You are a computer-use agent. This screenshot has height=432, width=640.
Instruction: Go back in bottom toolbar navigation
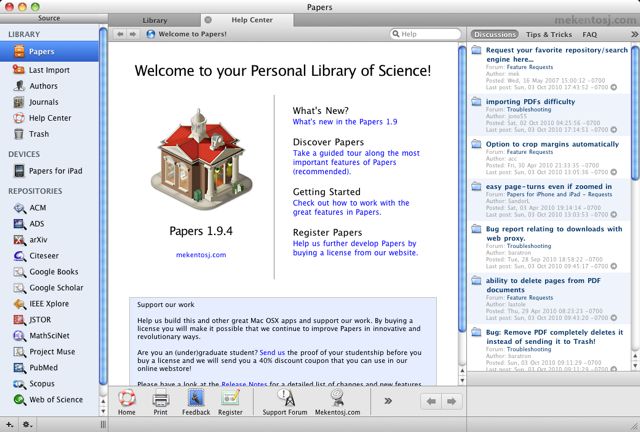click(x=431, y=401)
